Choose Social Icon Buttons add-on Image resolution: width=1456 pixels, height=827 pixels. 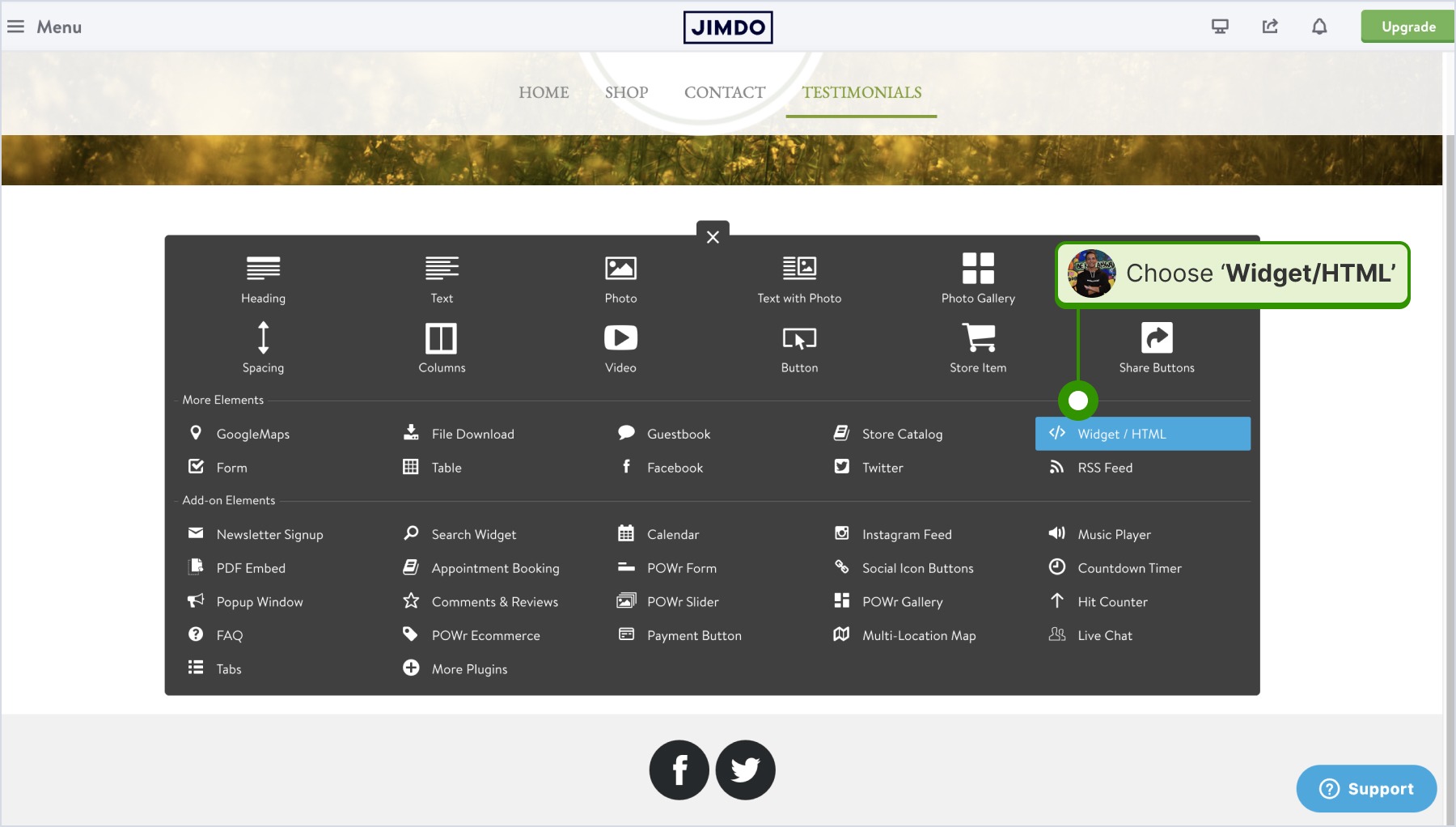(904, 567)
